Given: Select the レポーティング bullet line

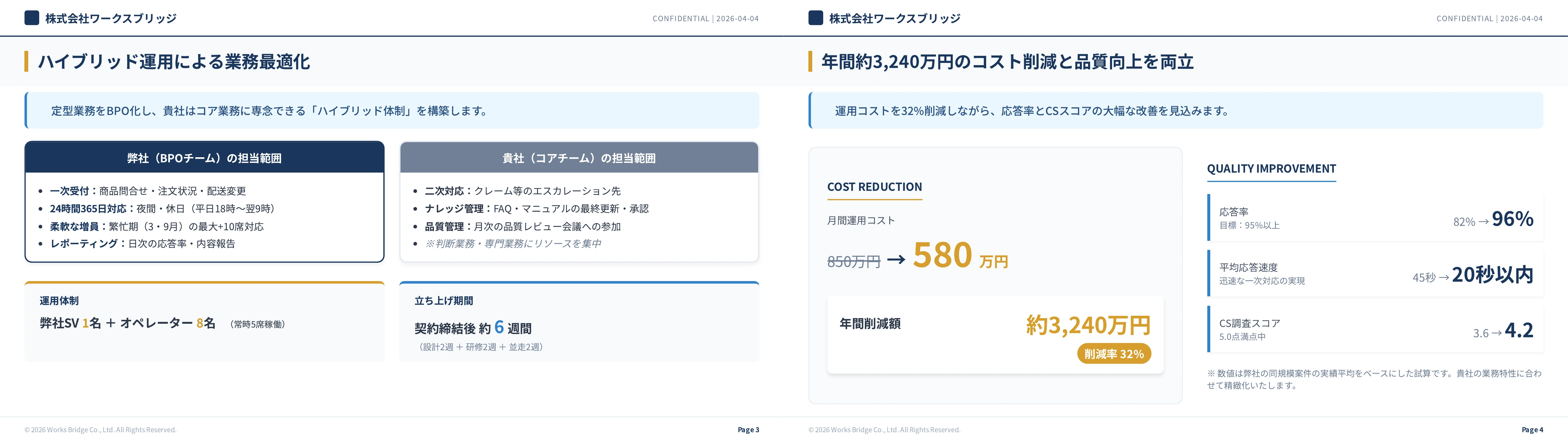Looking at the screenshot, I should tap(143, 244).
